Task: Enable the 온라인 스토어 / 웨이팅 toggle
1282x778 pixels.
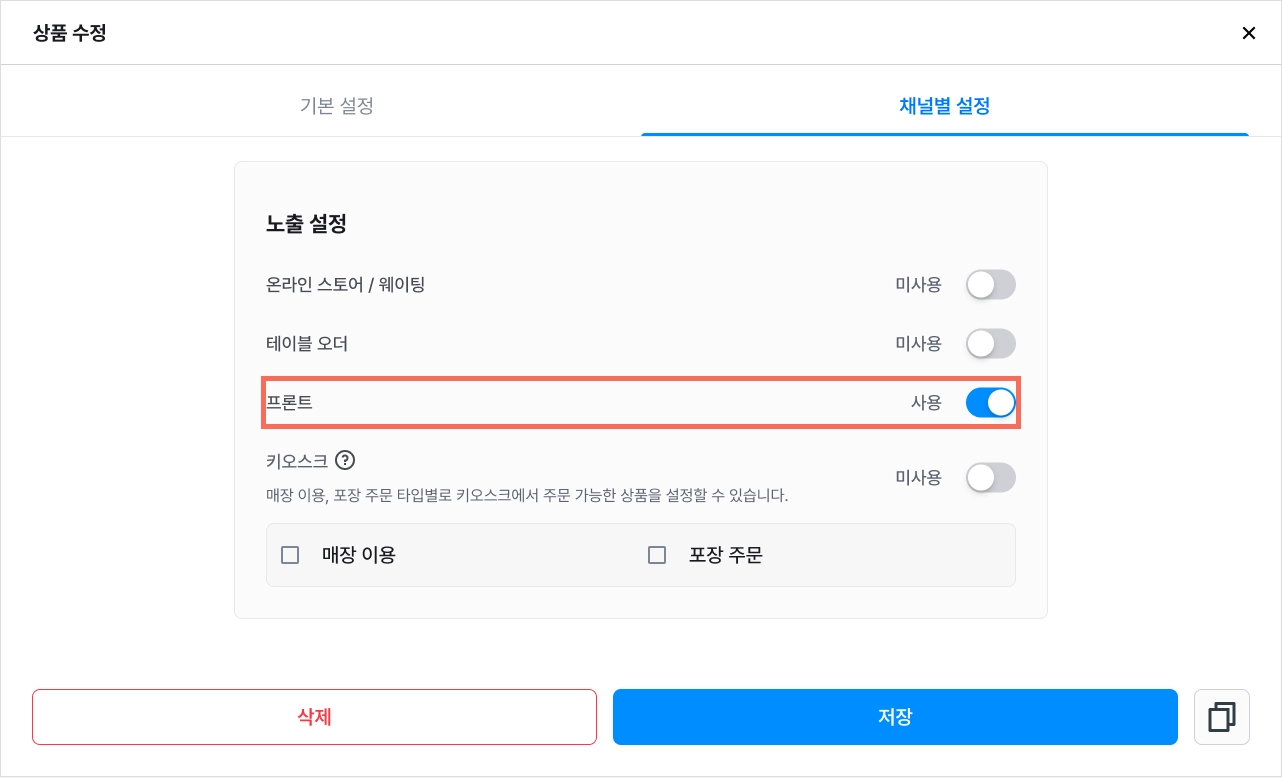Action: tap(991, 285)
